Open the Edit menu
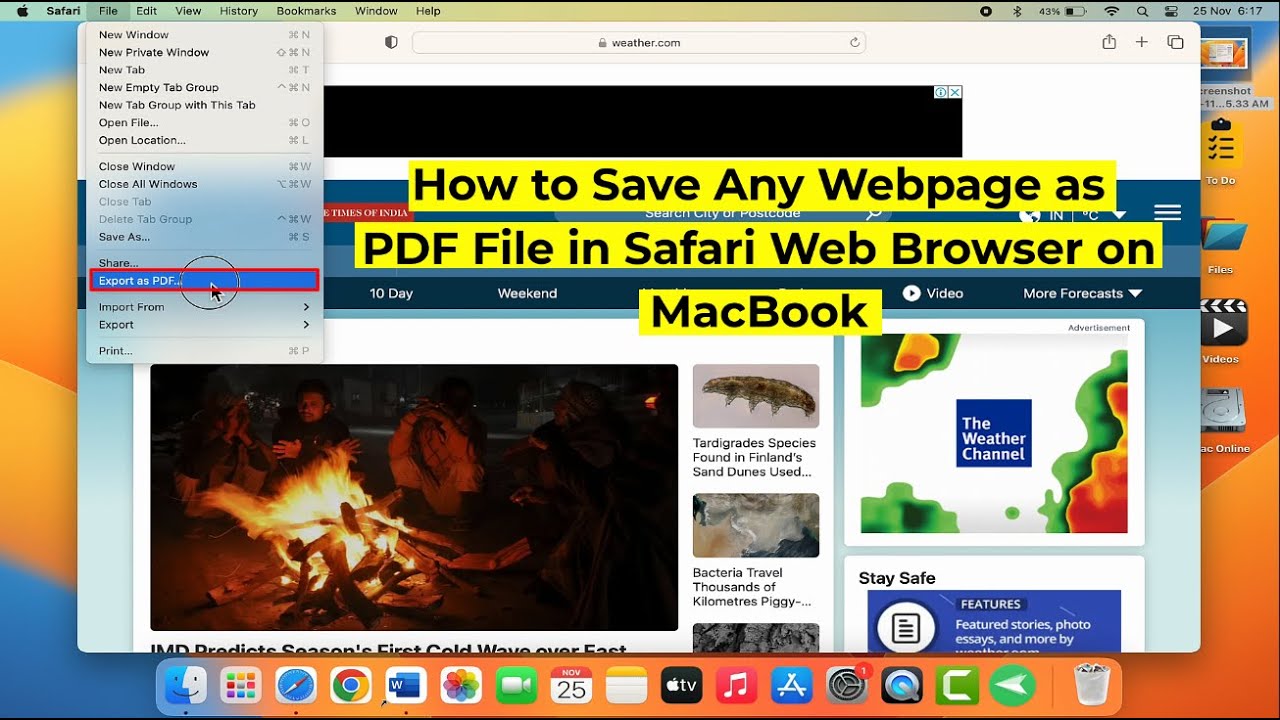The image size is (1280, 720). pyautogui.click(x=147, y=11)
